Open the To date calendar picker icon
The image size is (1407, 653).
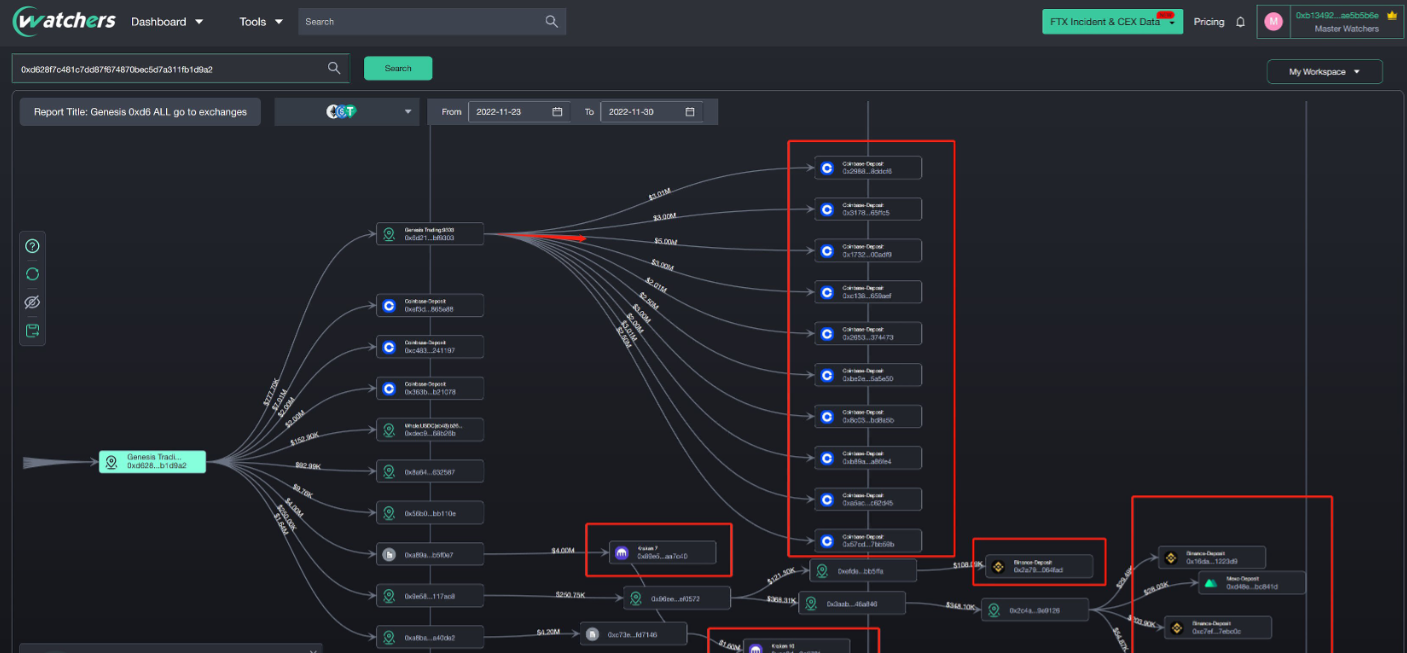[x=690, y=112]
